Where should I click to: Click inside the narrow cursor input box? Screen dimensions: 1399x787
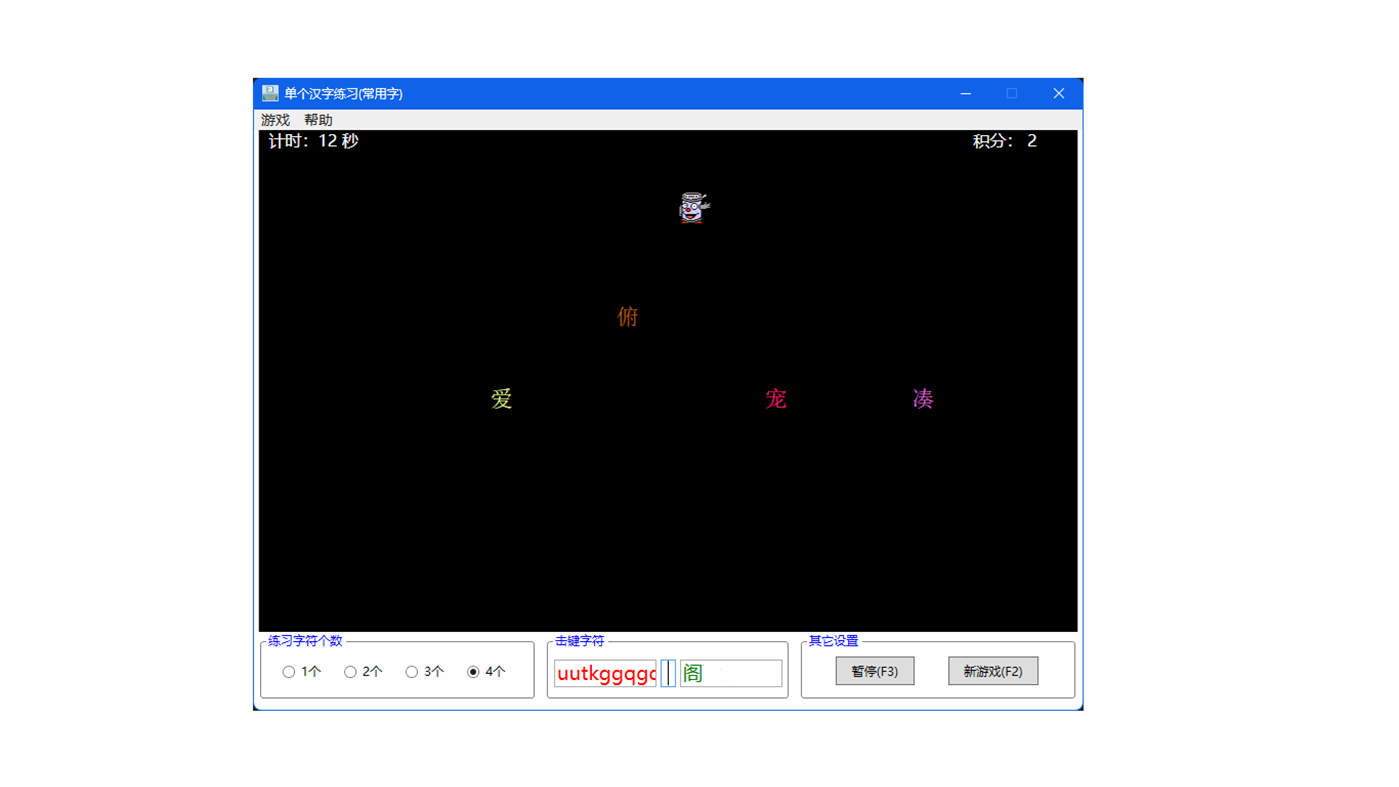click(x=668, y=673)
